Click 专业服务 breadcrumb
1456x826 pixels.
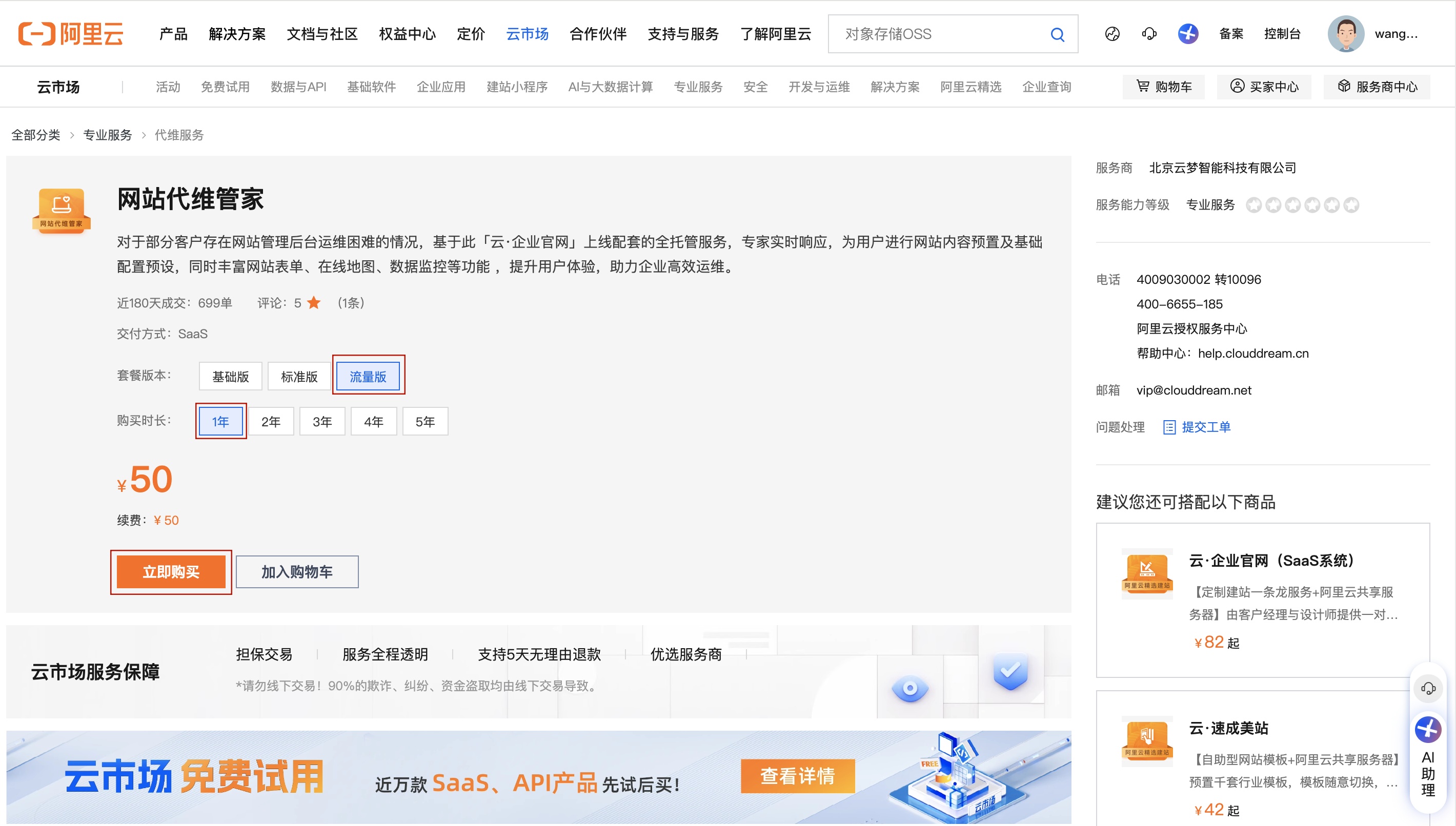point(107,135)
